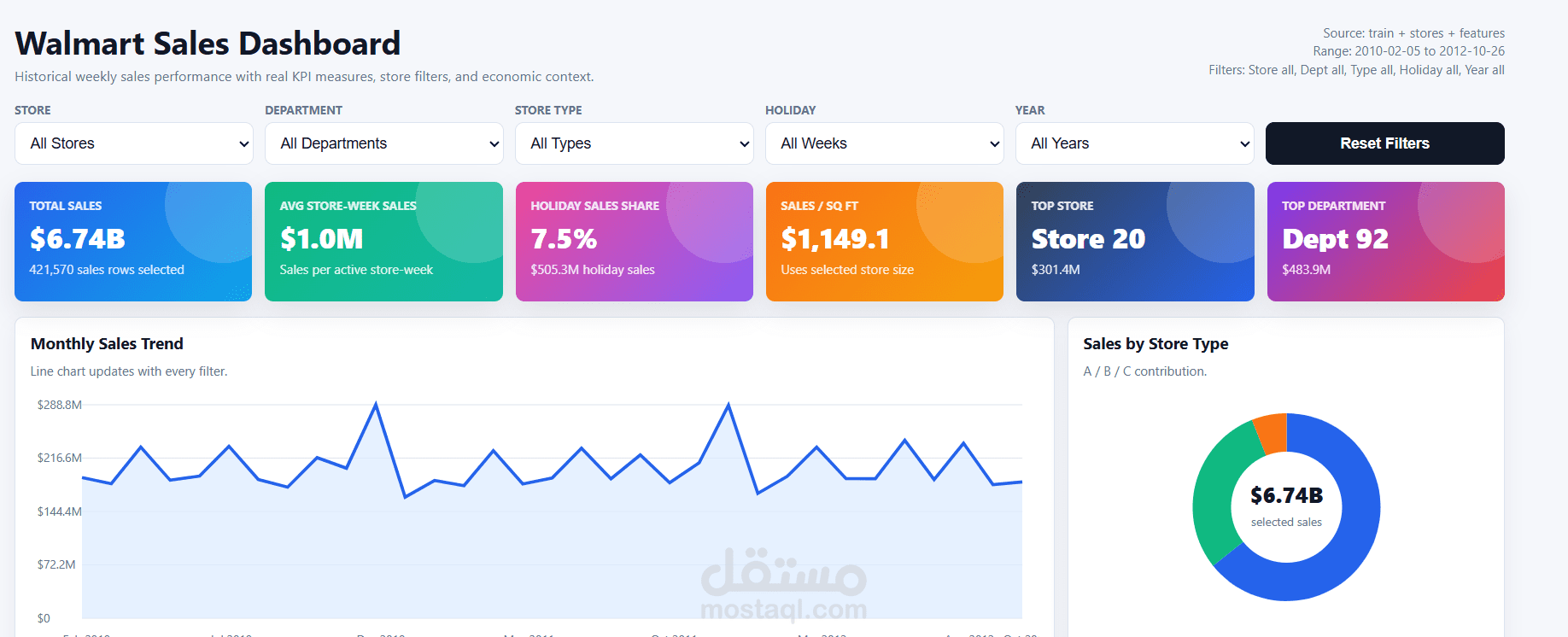Click the $144.4M y-axis label
The width and height of the screenshot is (1568, 637).
[x=60, y=511]
